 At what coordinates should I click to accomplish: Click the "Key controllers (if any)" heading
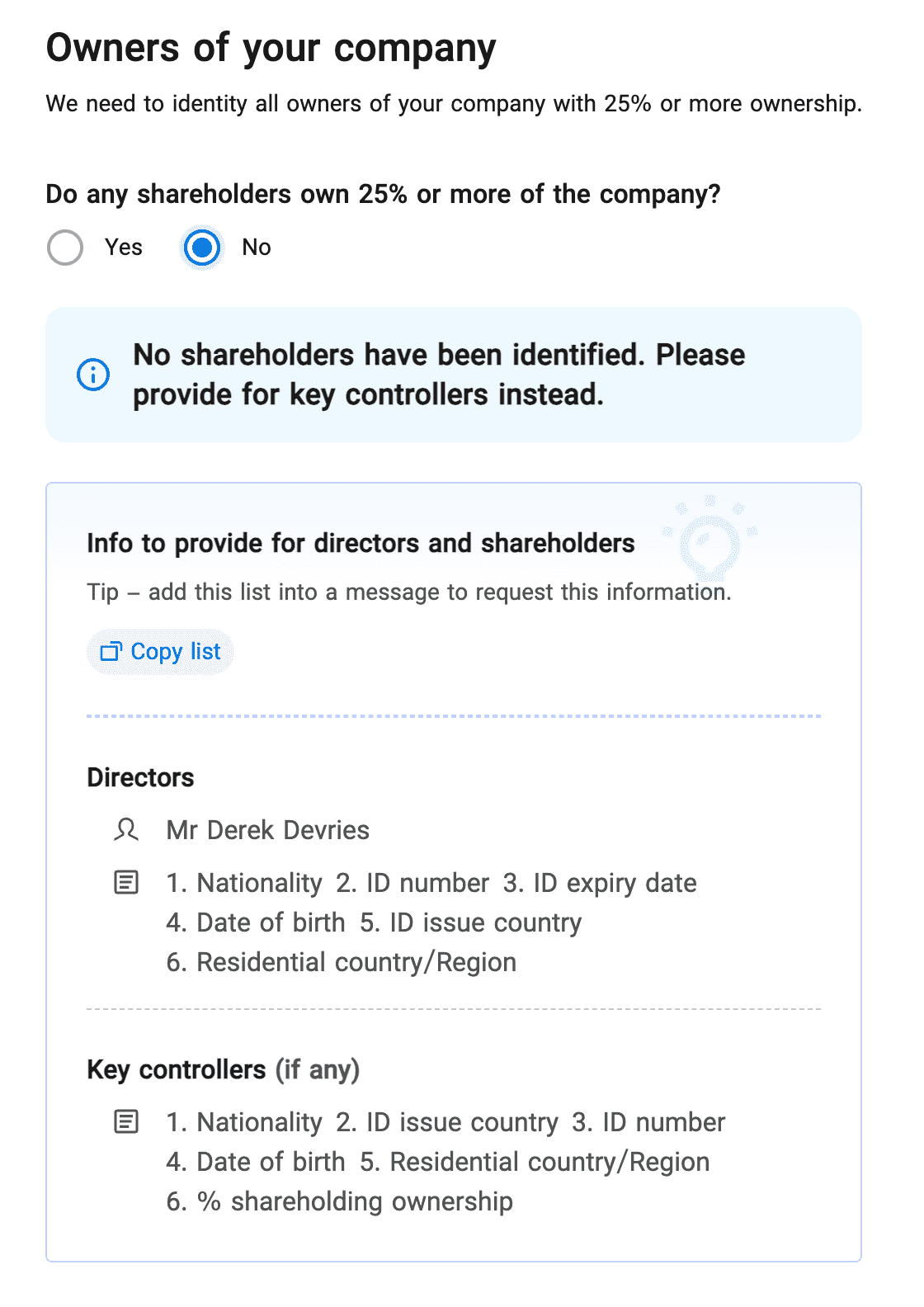(223, 1069)
